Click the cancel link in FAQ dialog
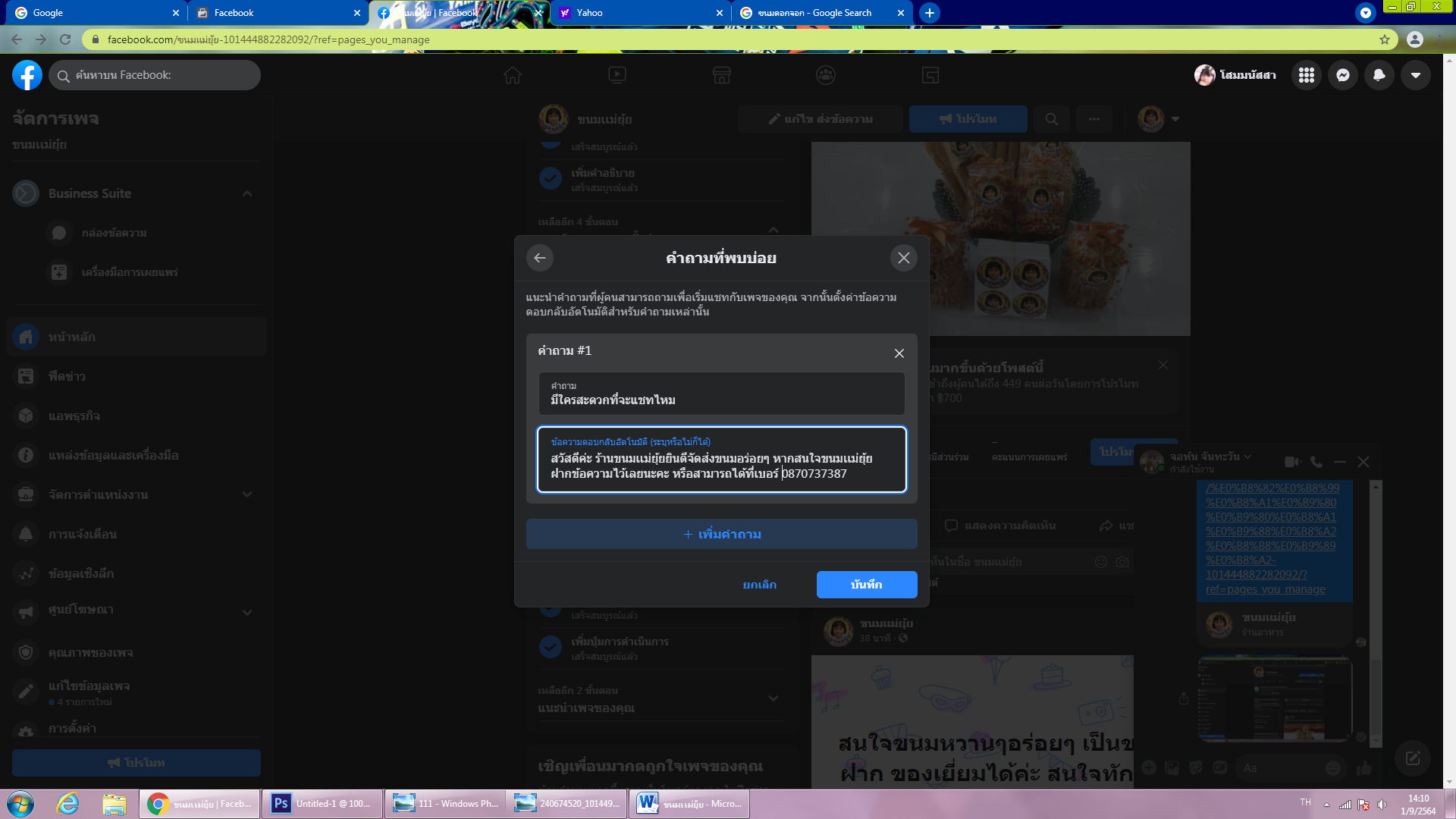 point(759,585)
